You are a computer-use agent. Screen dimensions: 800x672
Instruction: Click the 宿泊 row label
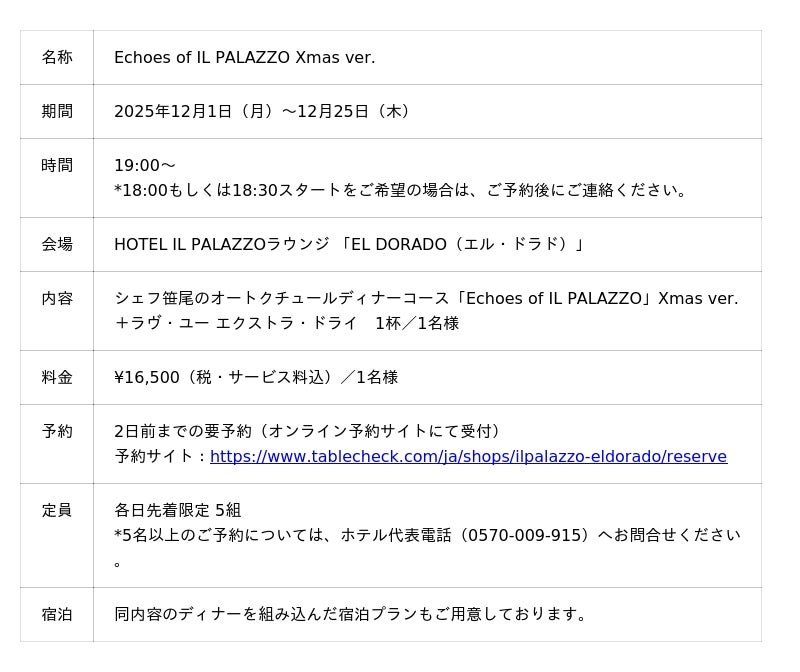57,615
